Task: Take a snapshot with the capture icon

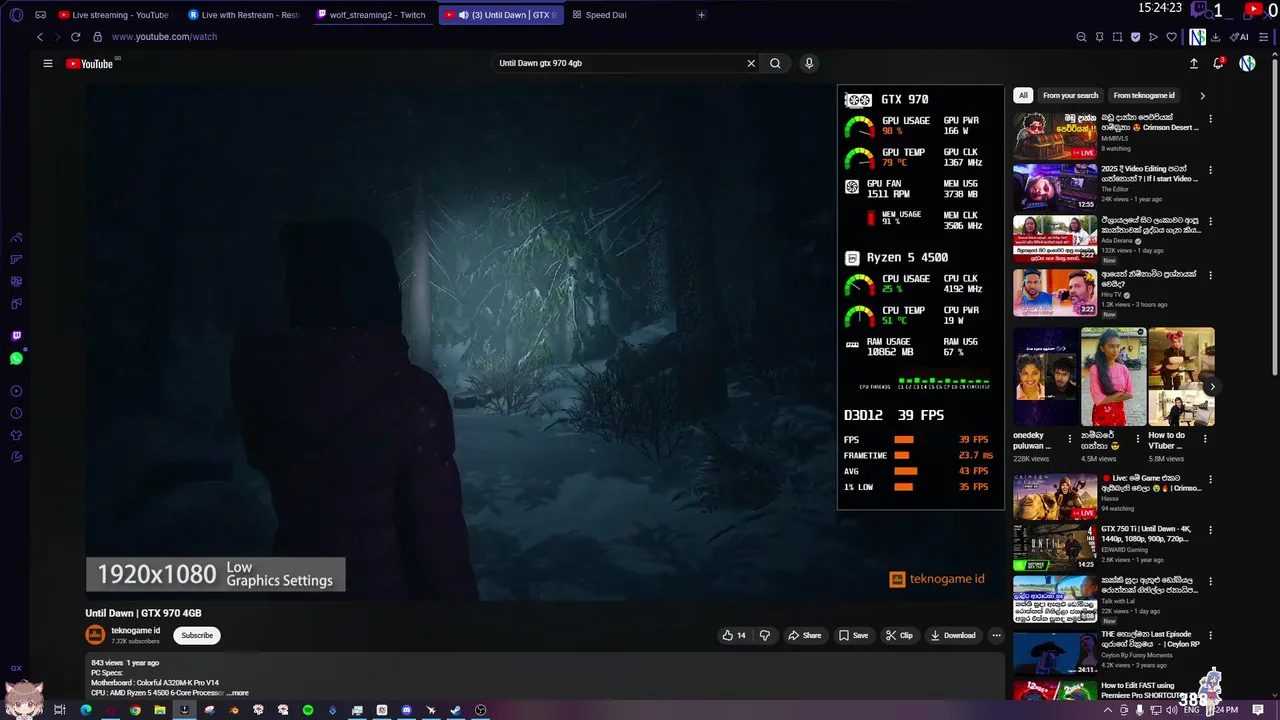Action: pos(1117,37)
